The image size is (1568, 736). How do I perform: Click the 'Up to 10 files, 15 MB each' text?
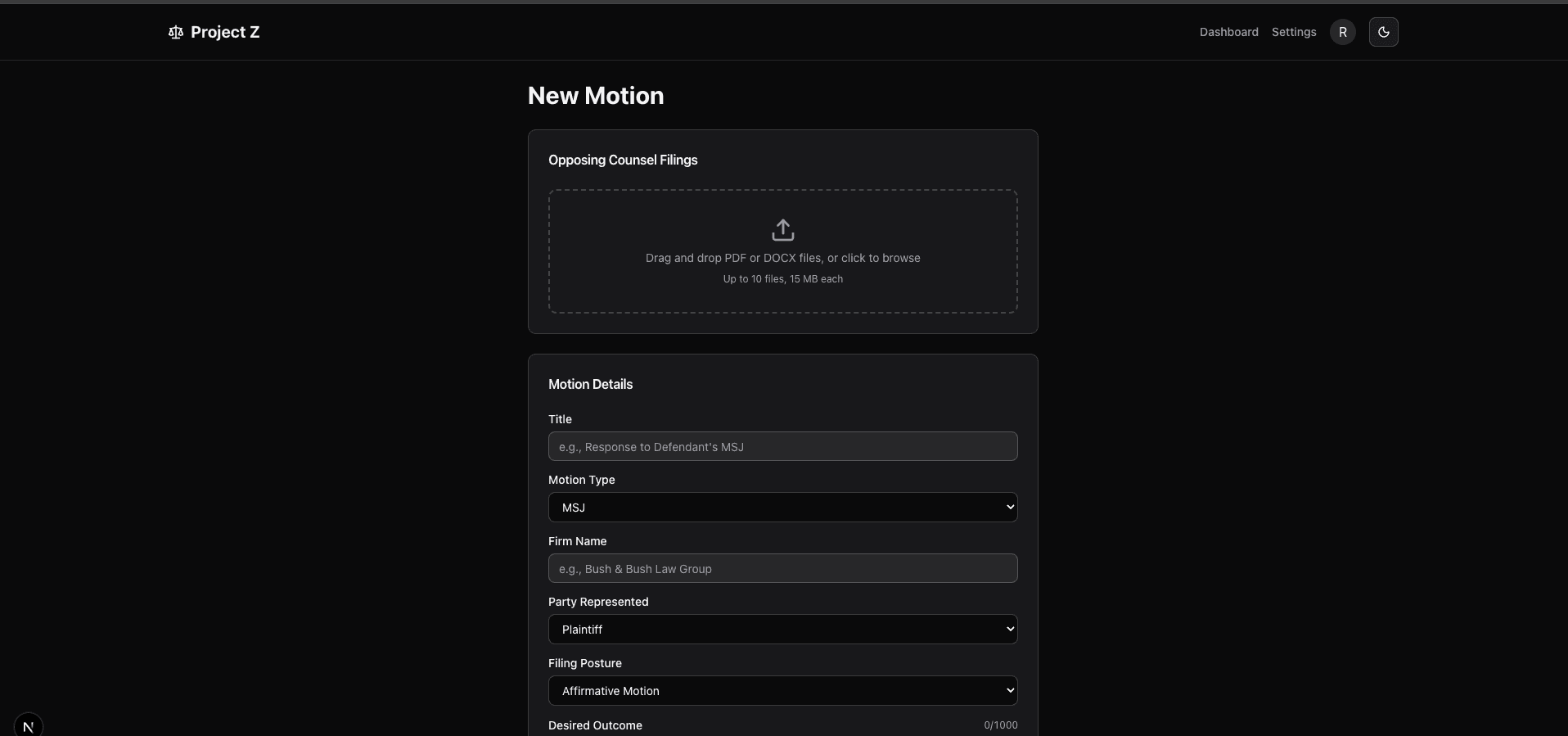click(x=783, y=279)
